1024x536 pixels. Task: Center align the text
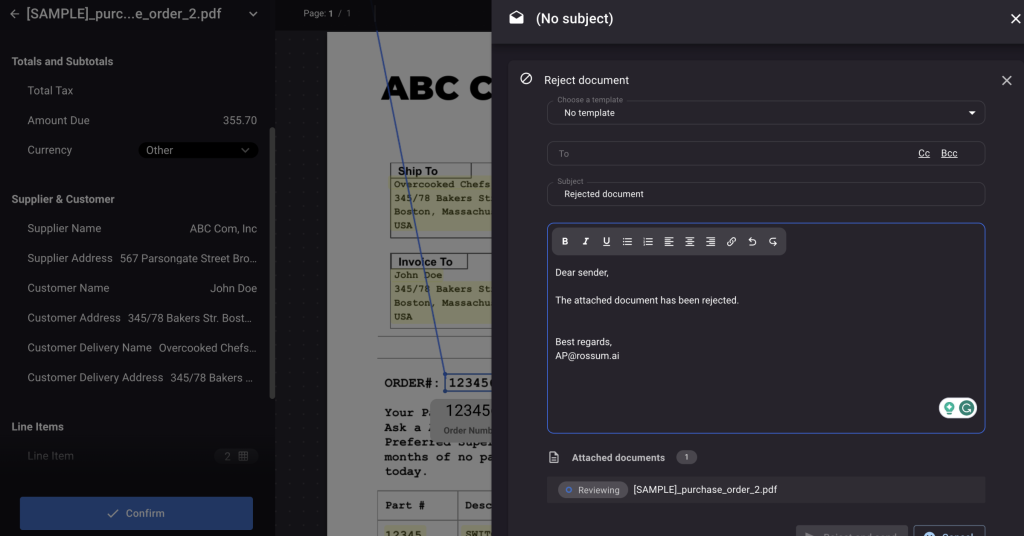(690, 242)
